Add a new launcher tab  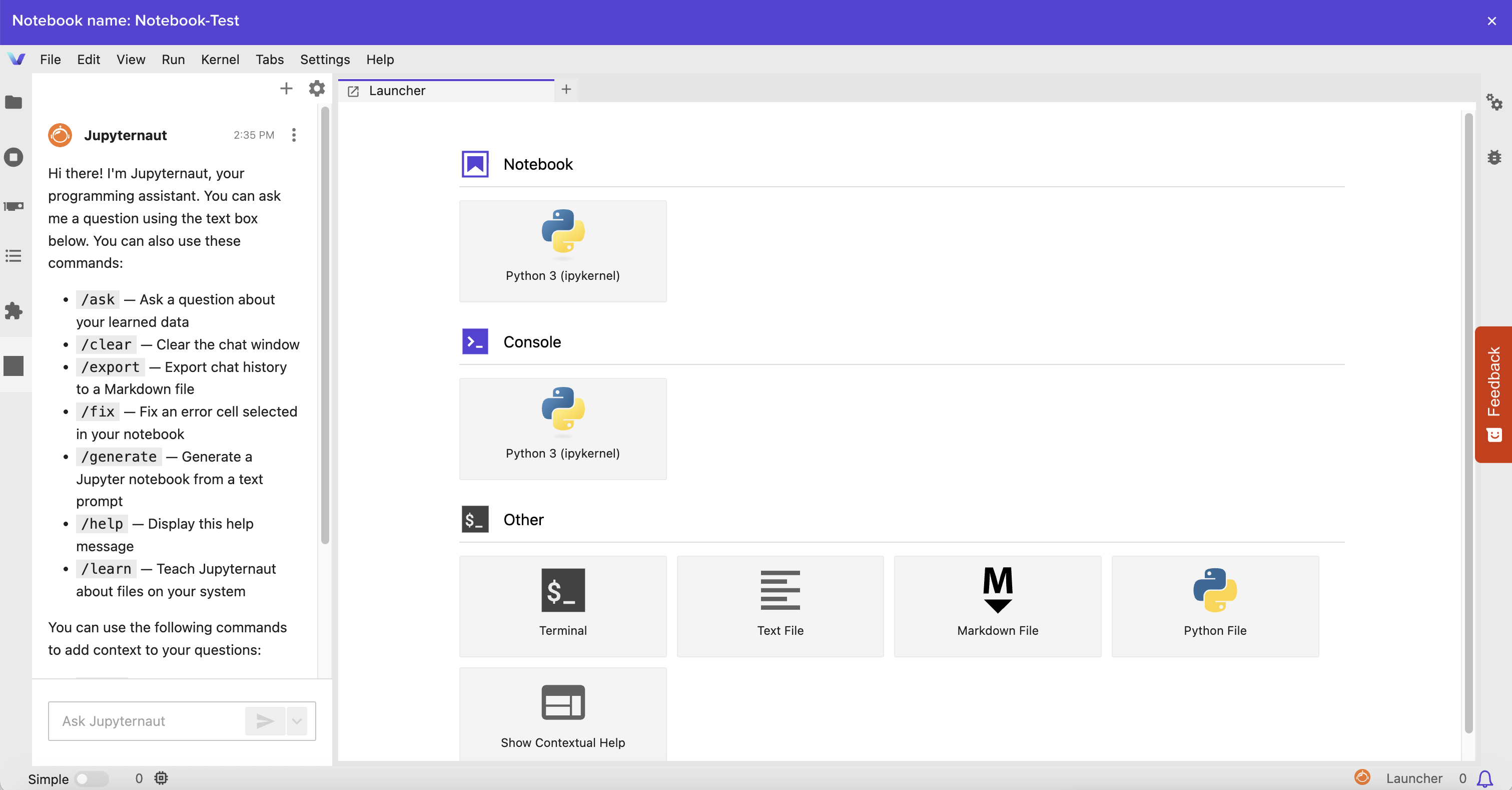(566, 89)
